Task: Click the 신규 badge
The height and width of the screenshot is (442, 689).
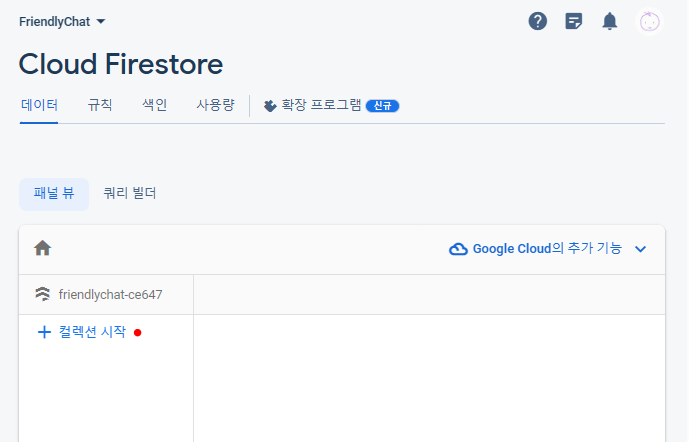Action: (382, 106)
